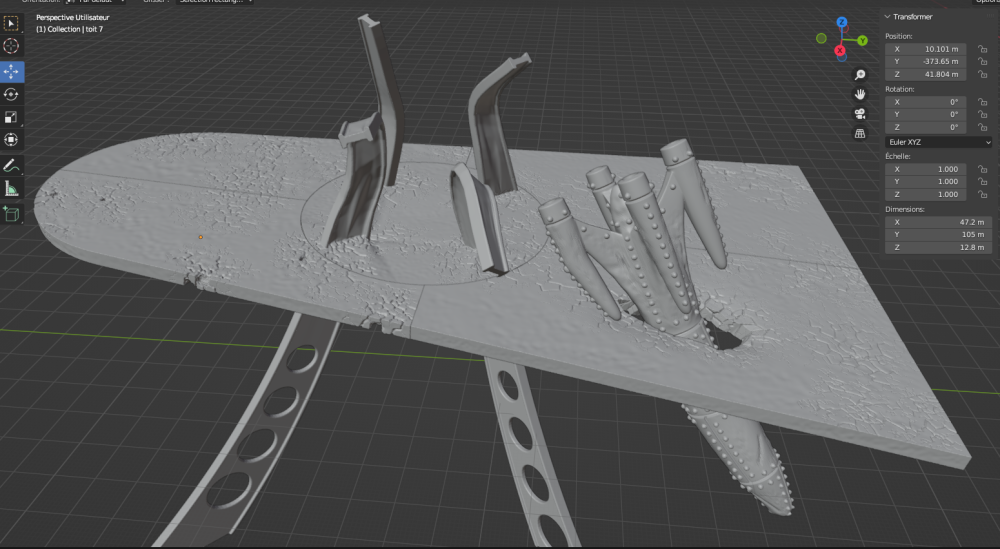Click Dimensions X field showing 47.2 m
Screen dimensions: 1000x549
tap(938, 222)
